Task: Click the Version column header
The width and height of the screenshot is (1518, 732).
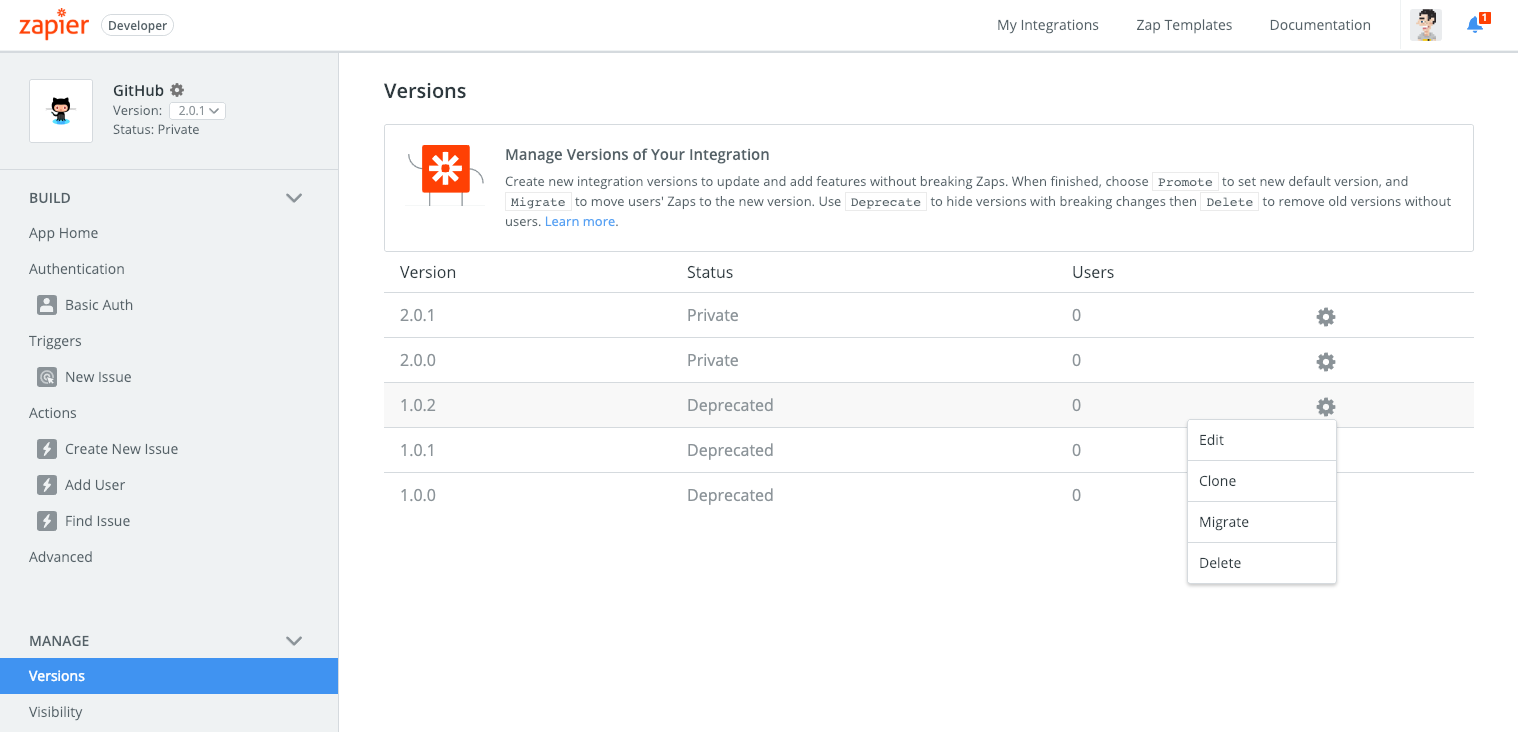Action: (x=428, y=272)
